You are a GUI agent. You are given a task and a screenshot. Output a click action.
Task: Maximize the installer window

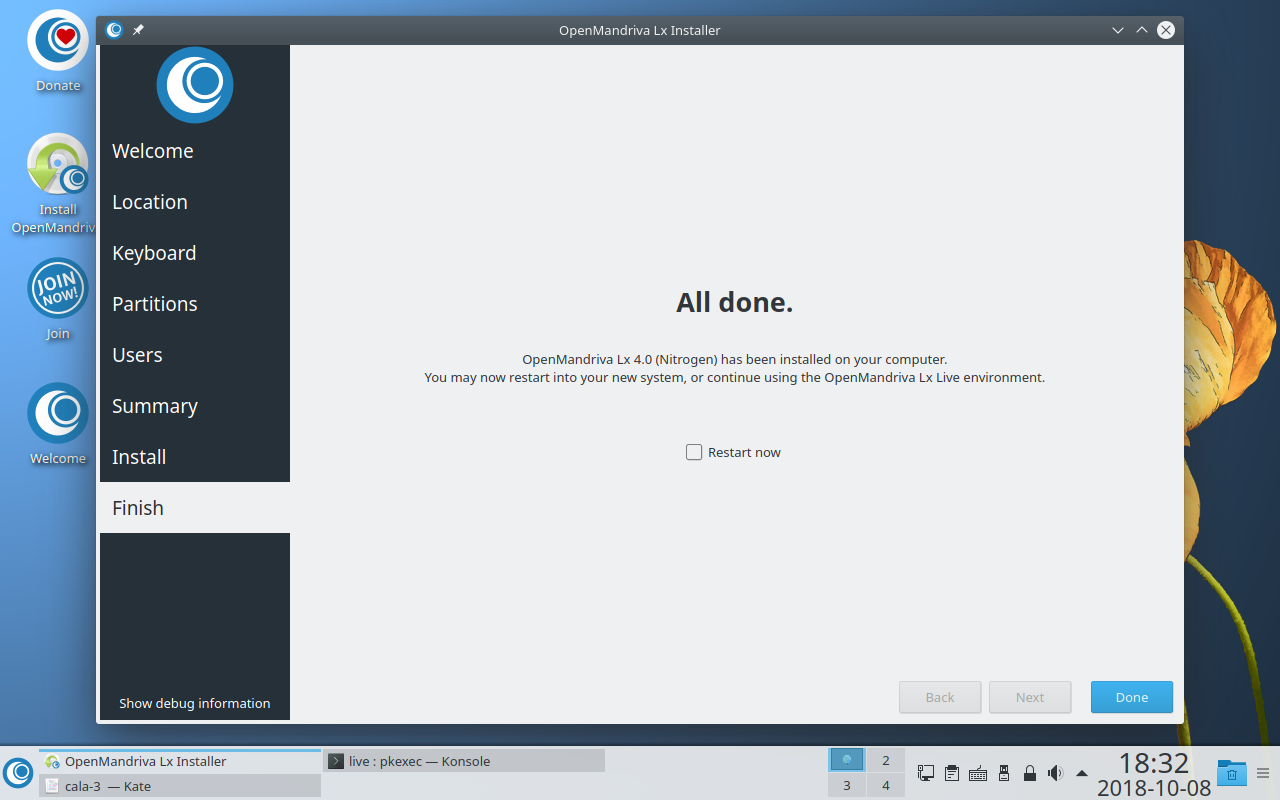coord(1142,30)
